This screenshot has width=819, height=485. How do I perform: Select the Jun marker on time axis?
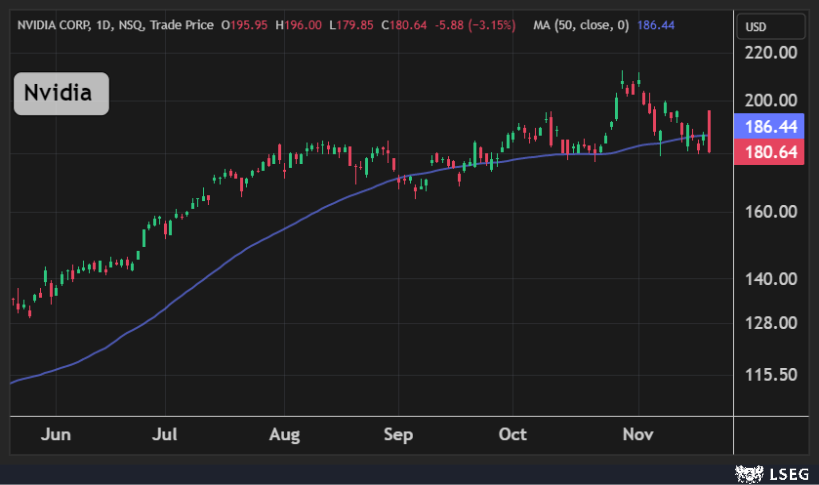(x=55, y=435)
